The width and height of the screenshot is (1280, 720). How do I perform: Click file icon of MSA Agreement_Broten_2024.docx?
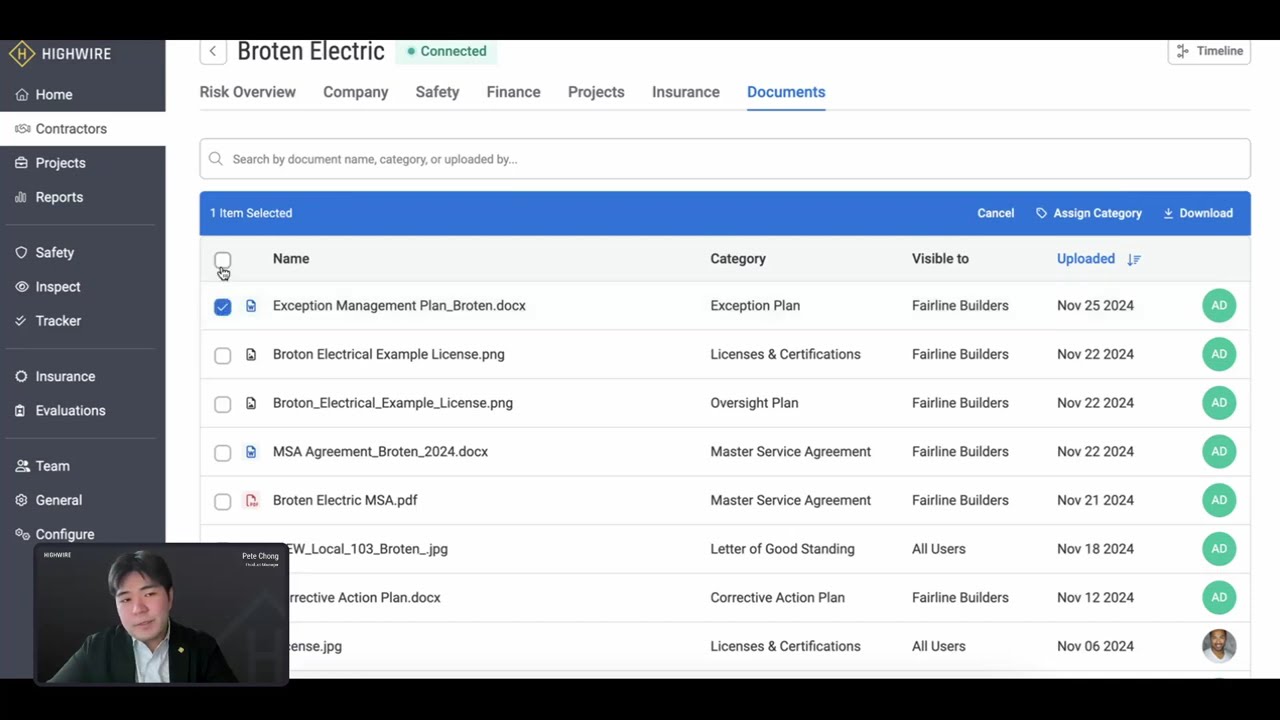251,452
